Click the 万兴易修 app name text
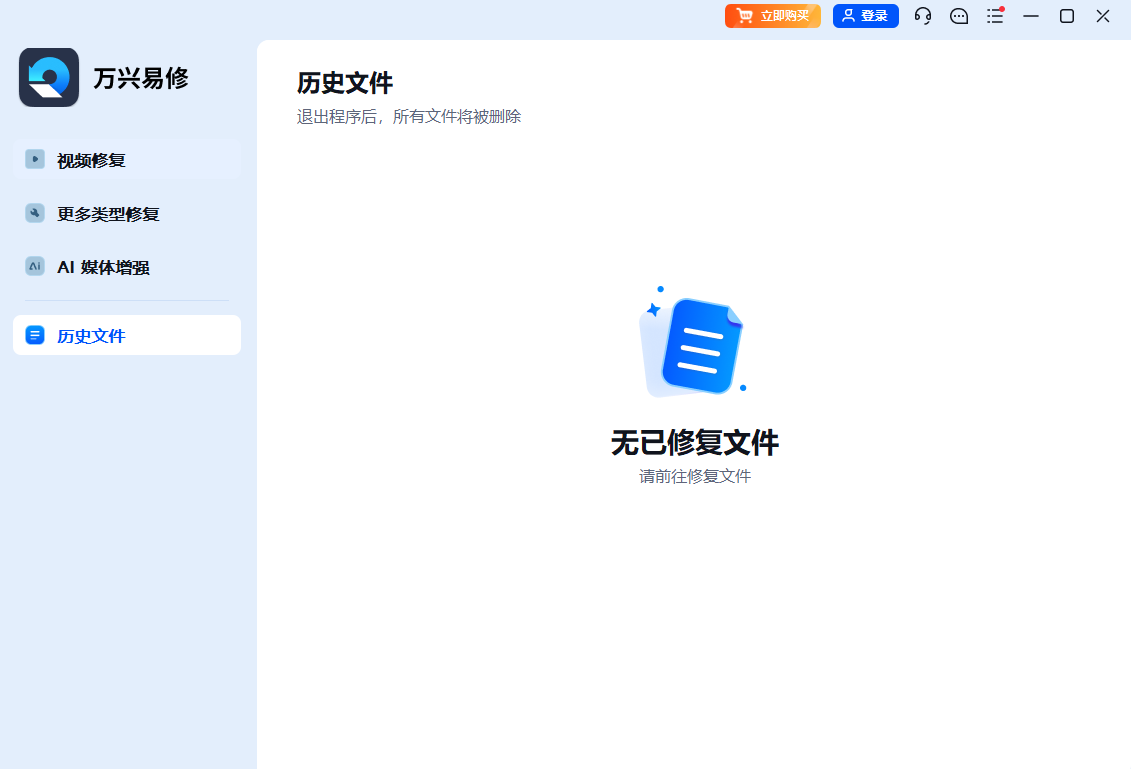Viewport: 1131px width, 769px height. click(x=141, y=78)
